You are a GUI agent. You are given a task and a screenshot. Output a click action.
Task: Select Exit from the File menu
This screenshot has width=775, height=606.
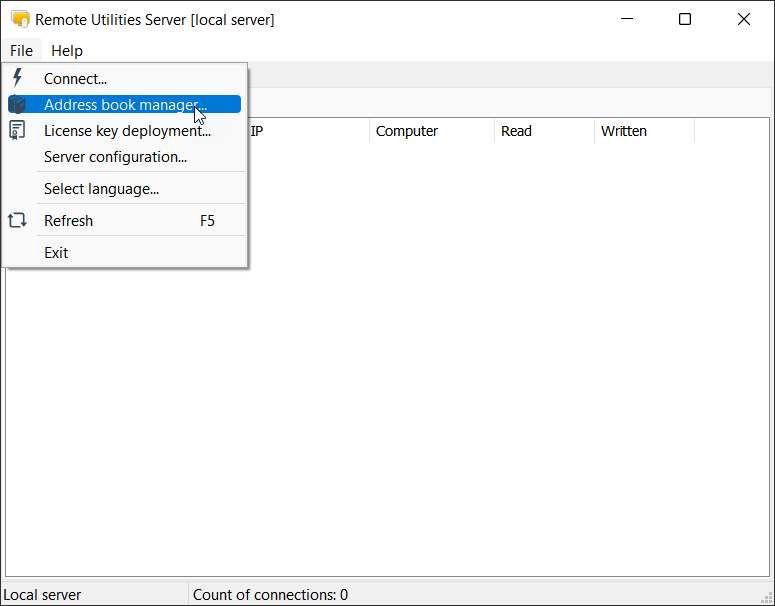click(56, 253)
